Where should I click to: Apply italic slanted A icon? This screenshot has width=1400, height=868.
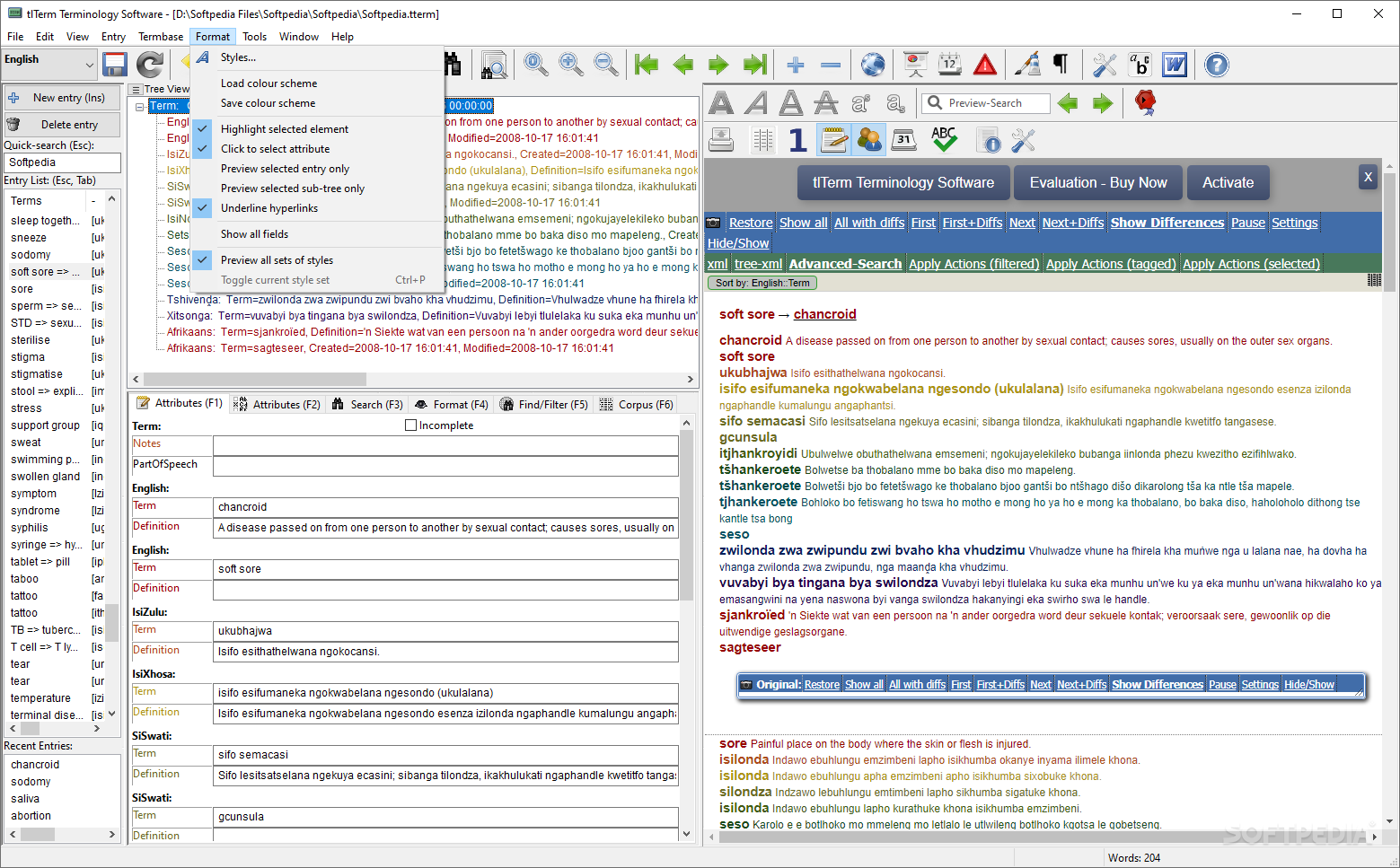756,103
